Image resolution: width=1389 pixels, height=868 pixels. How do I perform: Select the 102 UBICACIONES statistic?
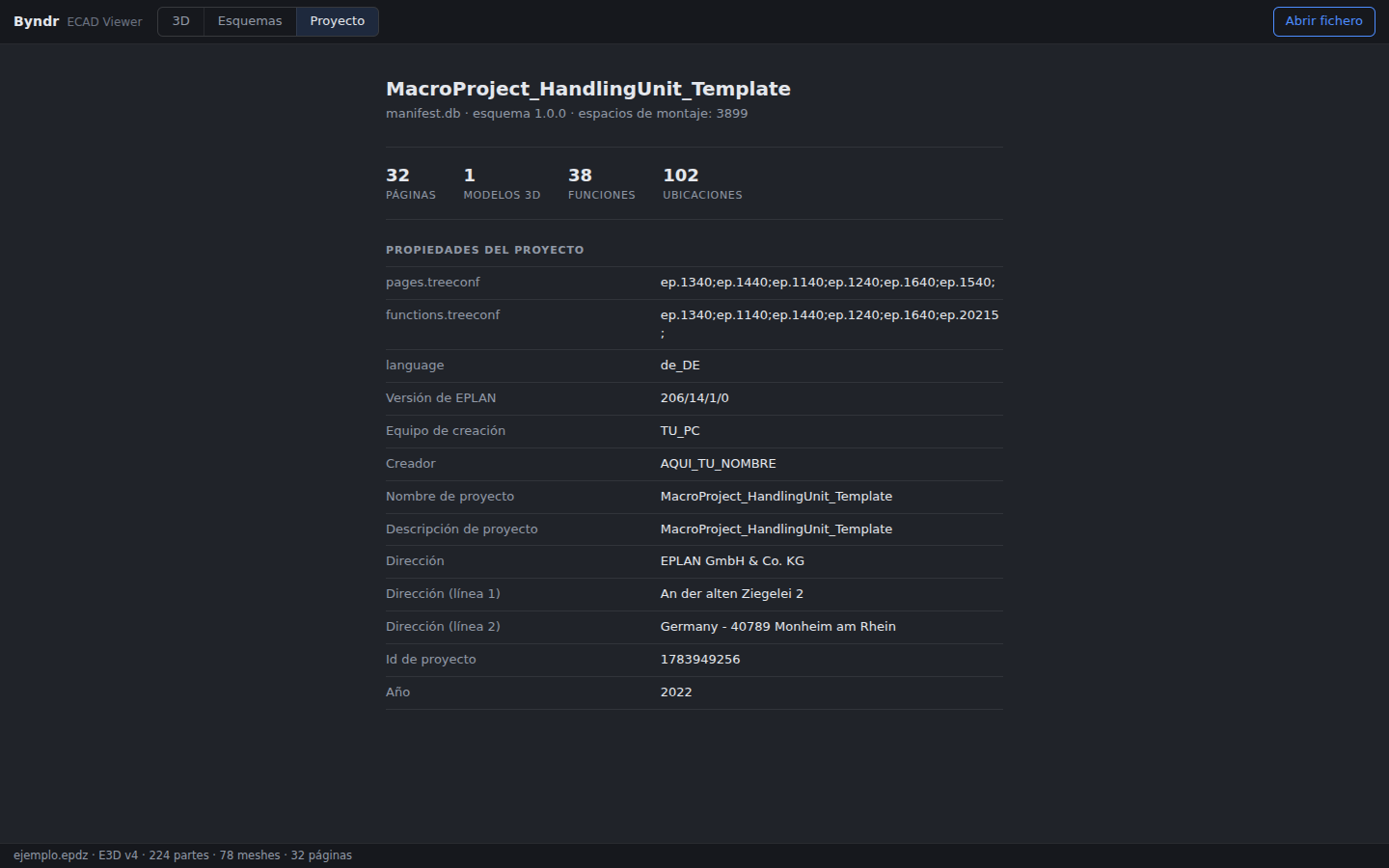702,183
